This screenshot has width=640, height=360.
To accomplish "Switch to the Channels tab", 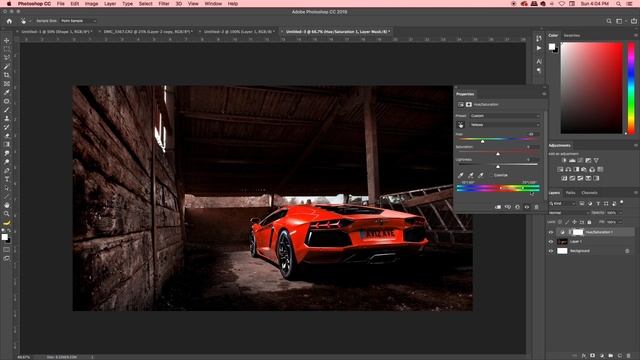I will click(589, 193).
